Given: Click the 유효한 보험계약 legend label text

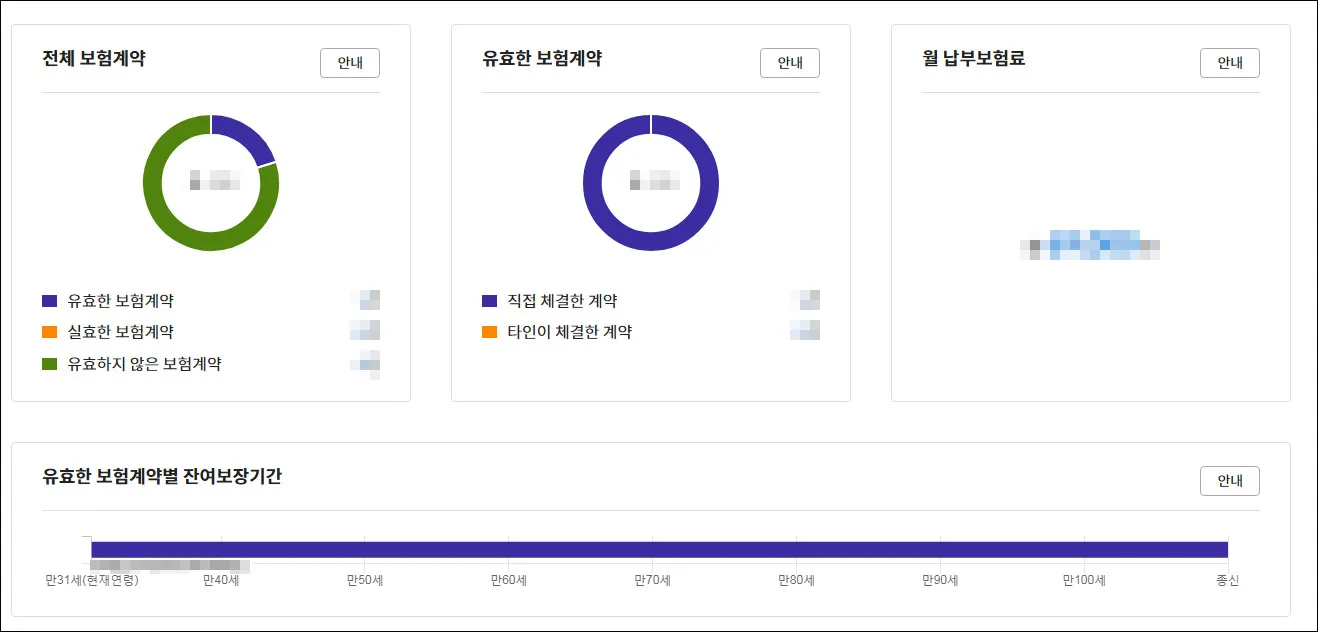Looking at the screenshot, I should [x=120, y=300].
